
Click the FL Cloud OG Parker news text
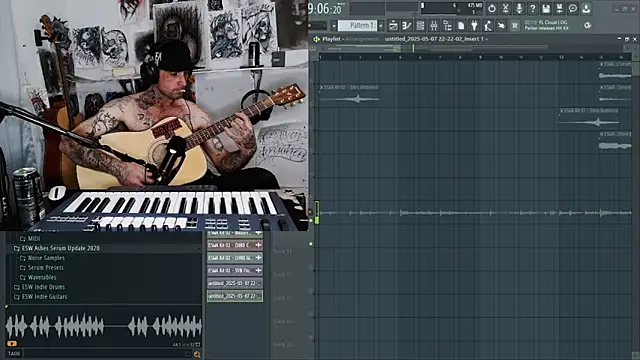(x=547, y=25)
